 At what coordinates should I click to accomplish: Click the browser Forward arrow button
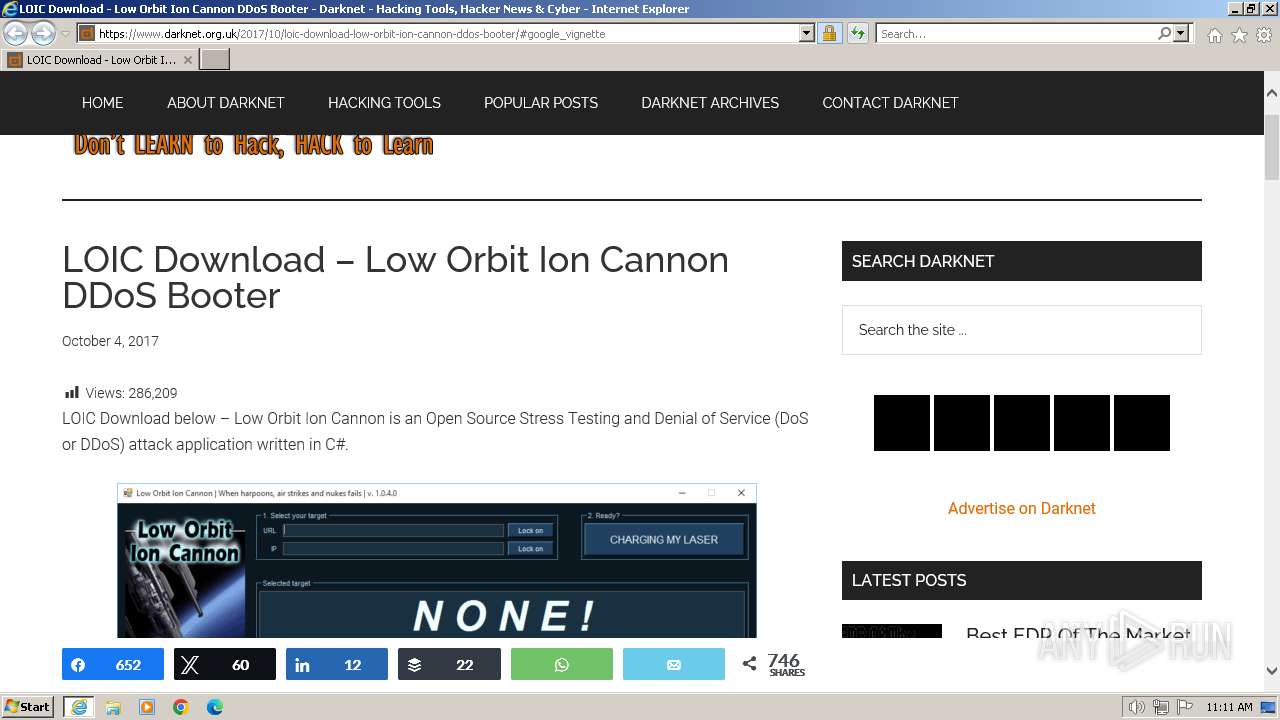point(43,34)
